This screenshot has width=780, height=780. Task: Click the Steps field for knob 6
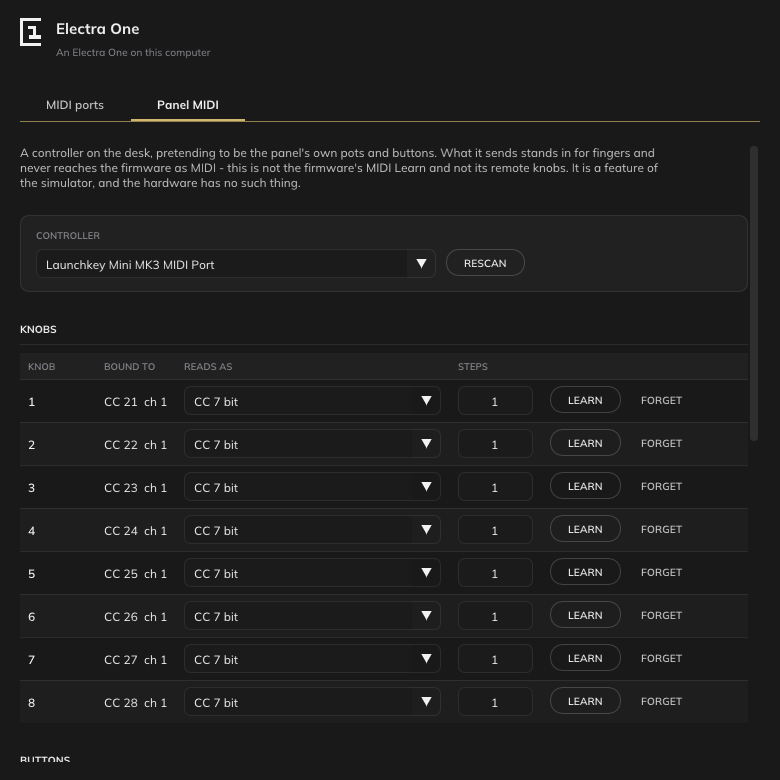pyautogui.click(x=495, y=615)
